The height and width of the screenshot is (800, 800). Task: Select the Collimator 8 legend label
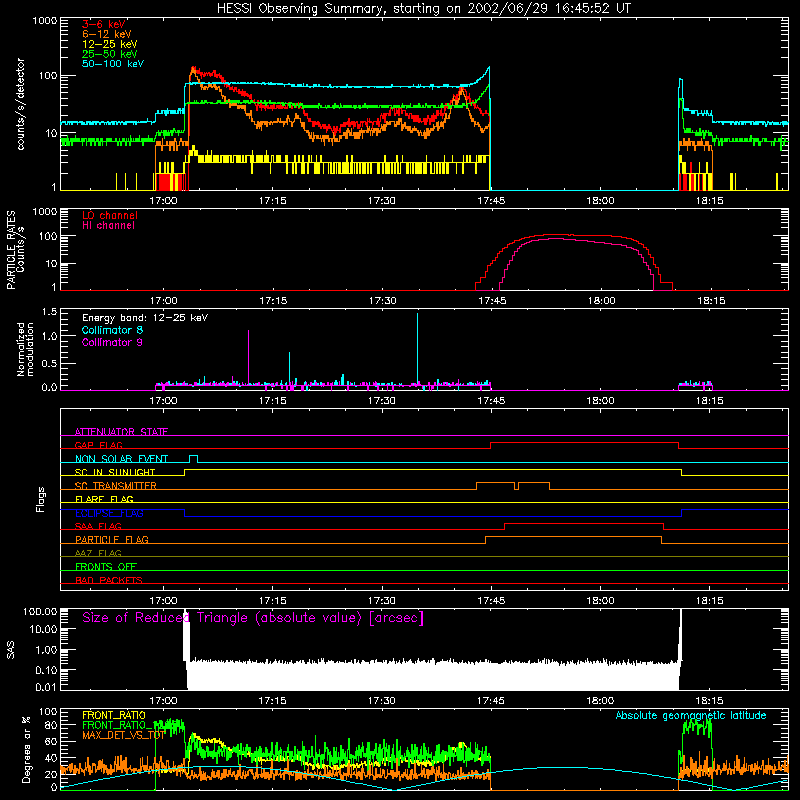[112, 330]
